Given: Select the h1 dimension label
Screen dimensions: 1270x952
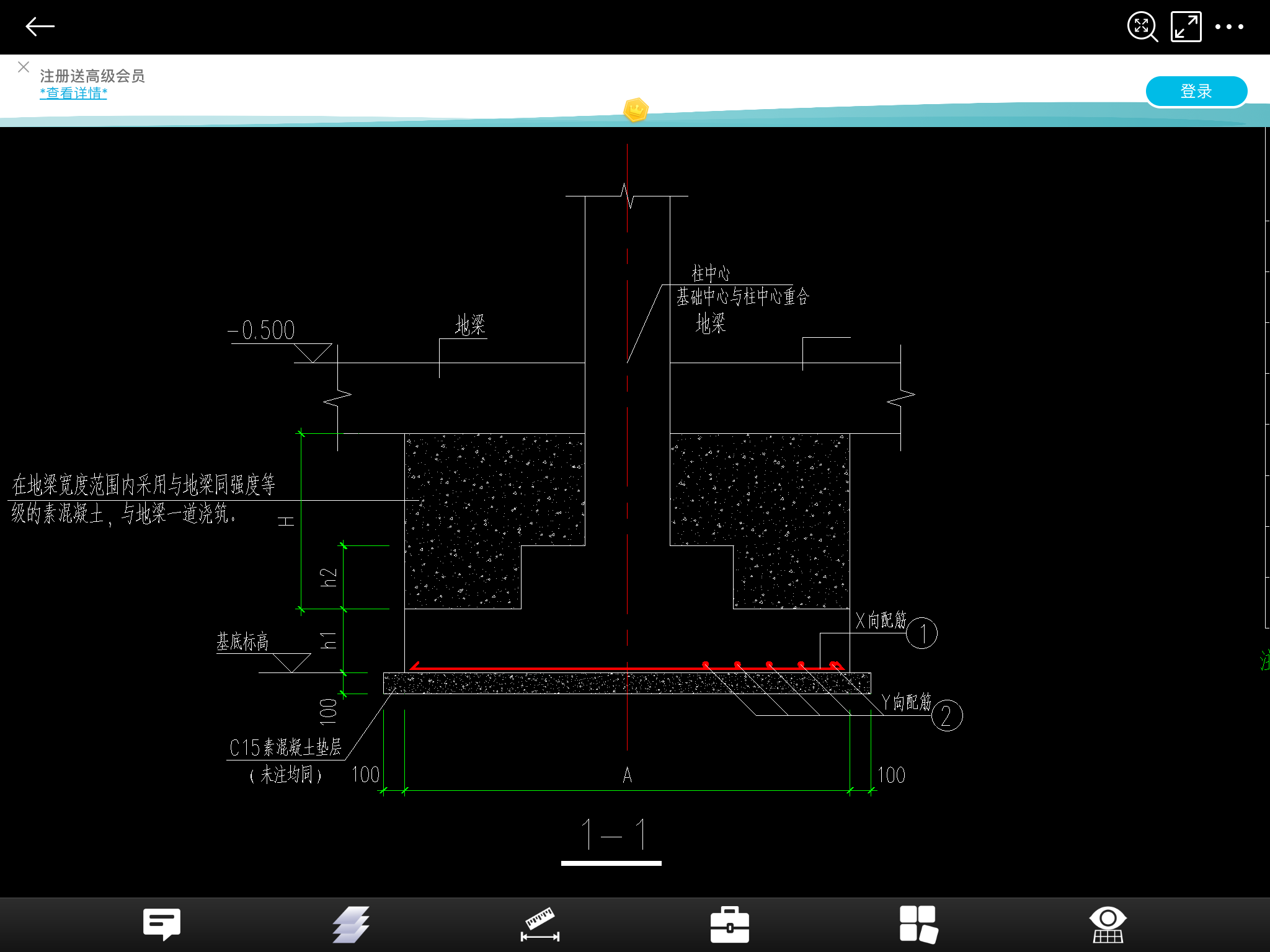Looking at the screenshot, I should [329, 641].
